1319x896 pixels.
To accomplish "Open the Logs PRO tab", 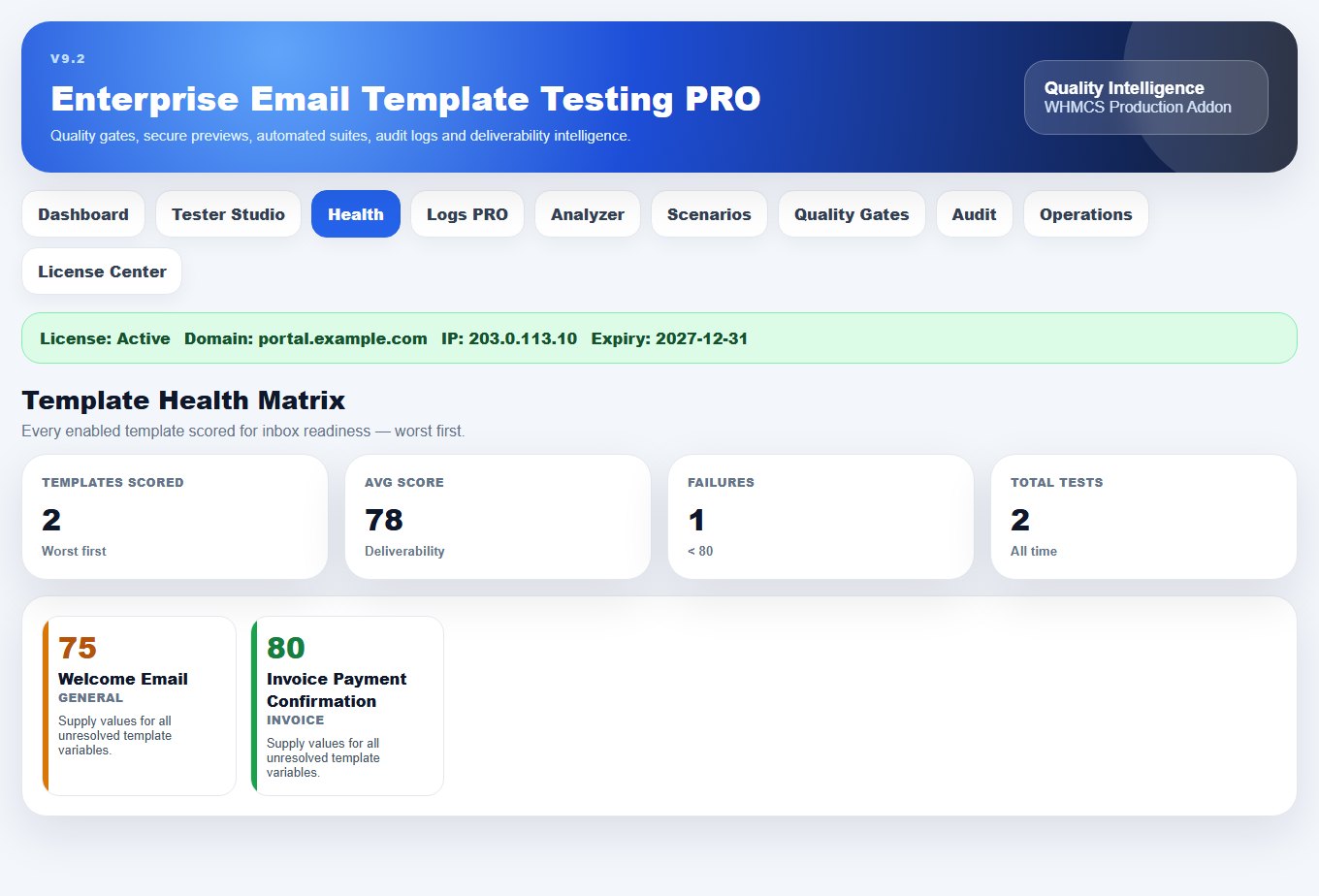I will coord(467,214).
